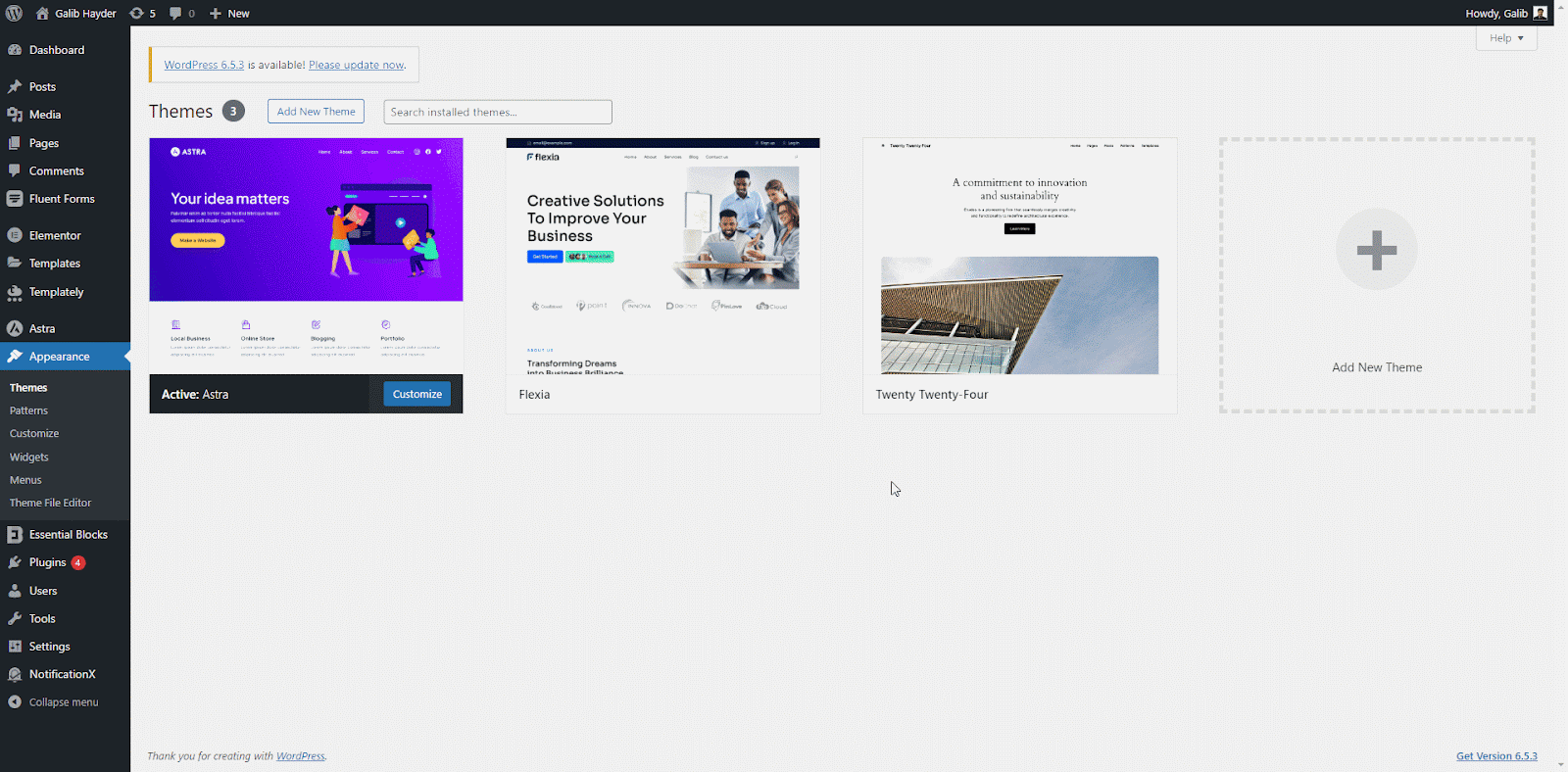Go to Theme File Editor submenu

(51, 503)
